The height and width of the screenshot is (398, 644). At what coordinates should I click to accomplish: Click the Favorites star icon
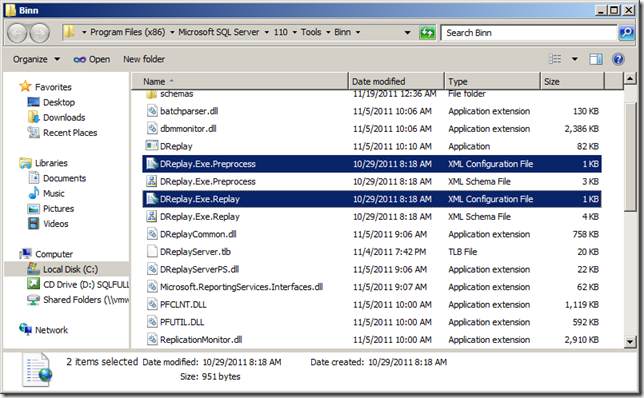tap(25, 86)
